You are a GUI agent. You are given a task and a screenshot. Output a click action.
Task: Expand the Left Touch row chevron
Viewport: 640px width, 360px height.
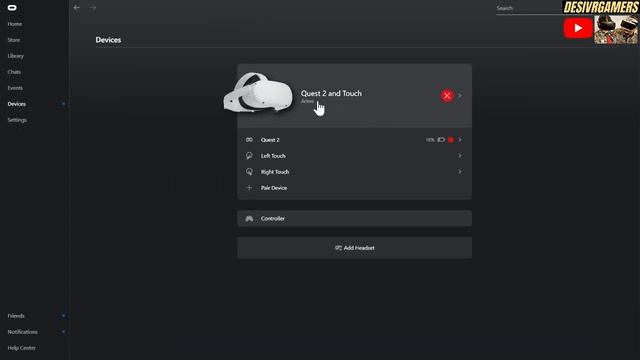[x=460, y=156]
